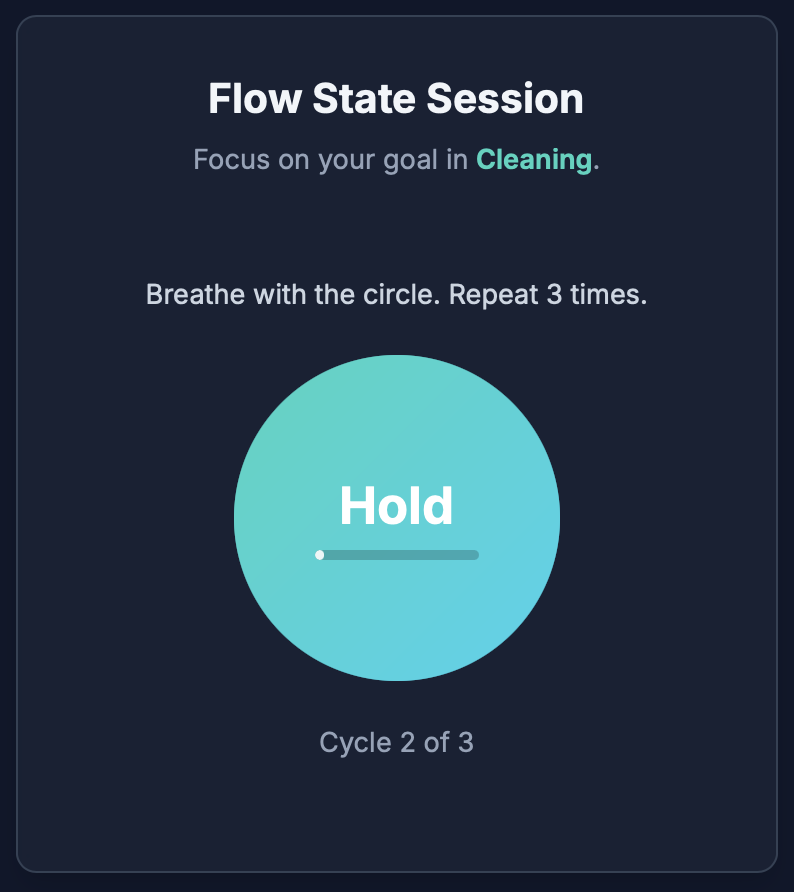
Task: Click the white dot on the progress bar
Action: point(320,555)
